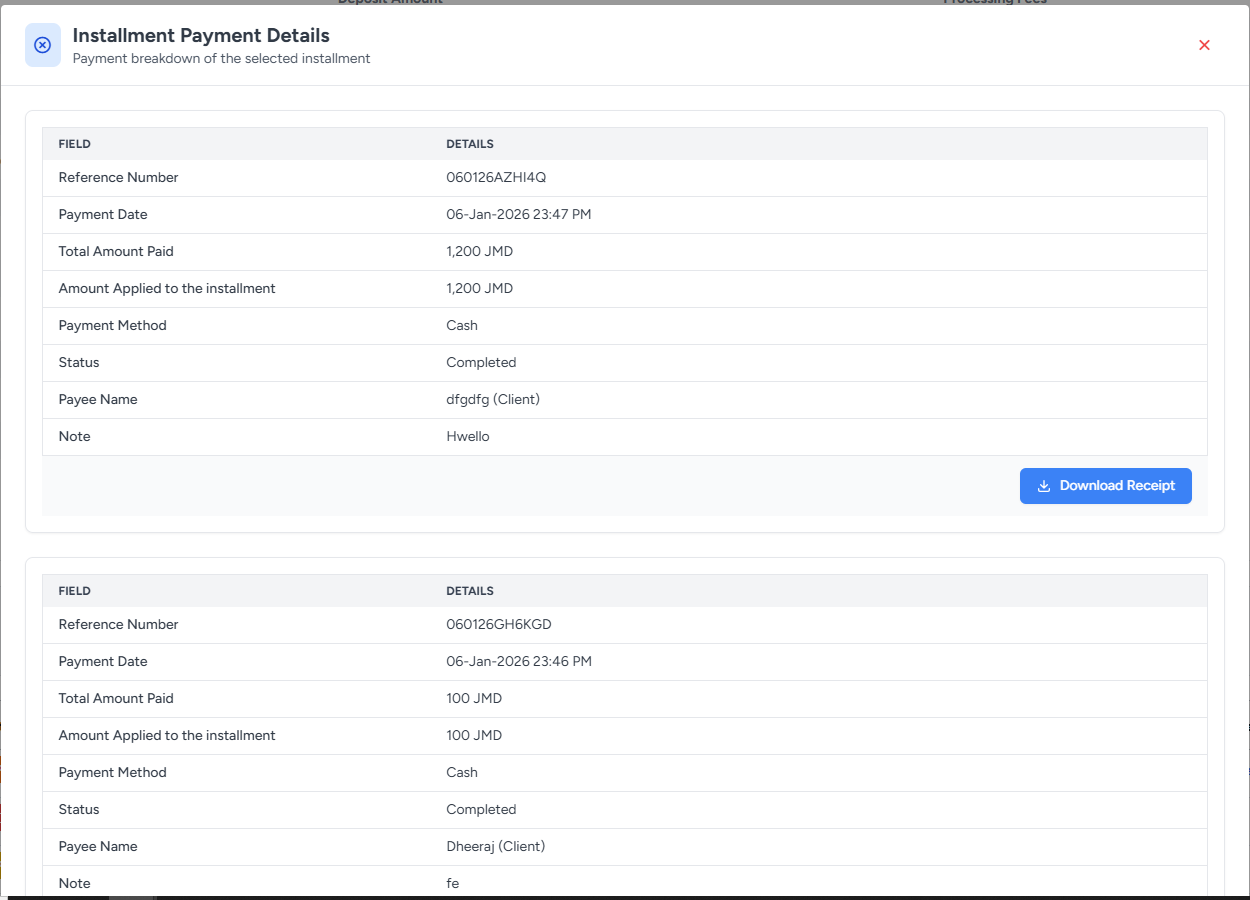Select reference number 060126AZHI4Q
1250x900 pixels.
tap(496, 178)
